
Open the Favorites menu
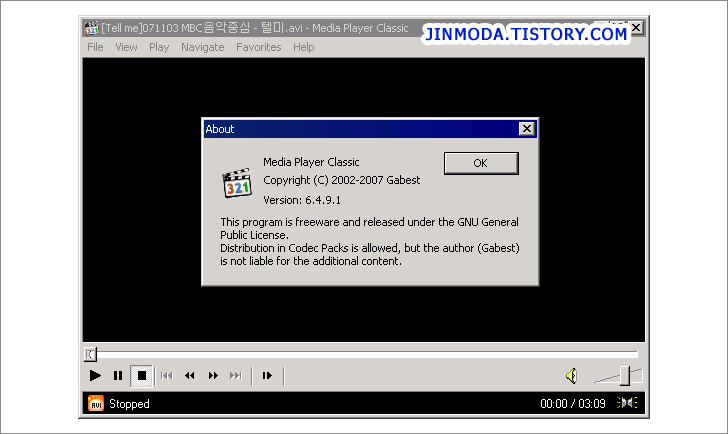coord(259,47)
